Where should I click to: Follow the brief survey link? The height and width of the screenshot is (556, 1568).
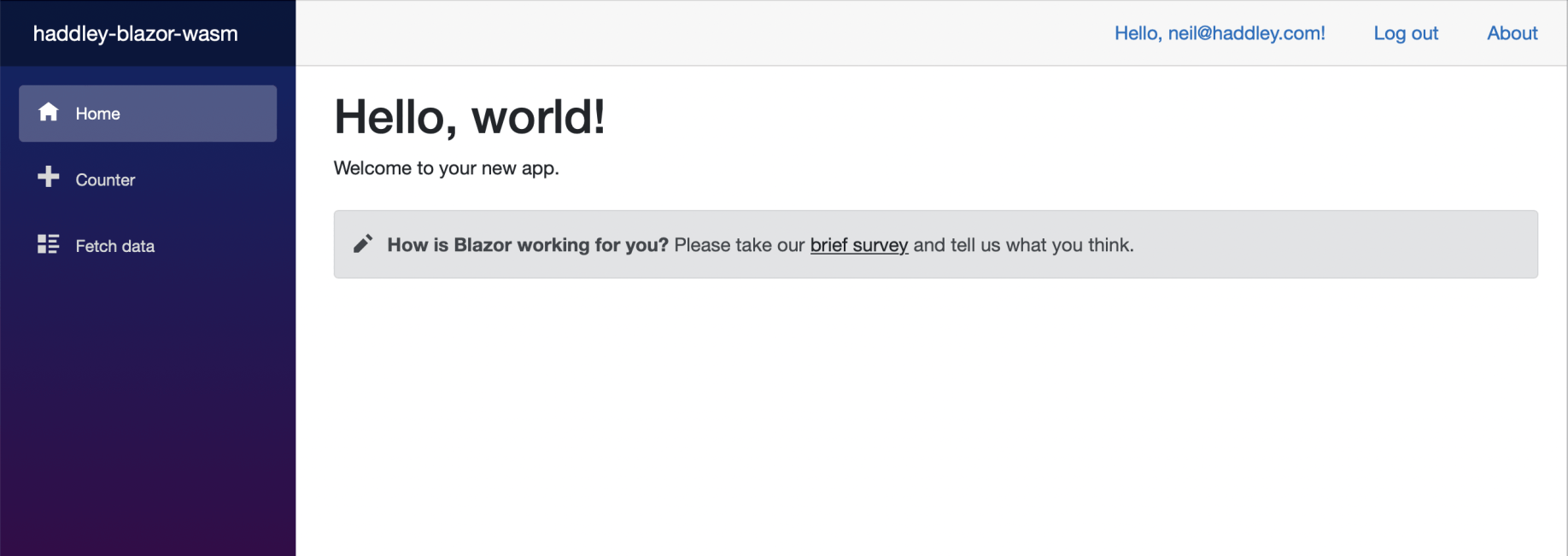pyautogui.click(x=858, y=245)
